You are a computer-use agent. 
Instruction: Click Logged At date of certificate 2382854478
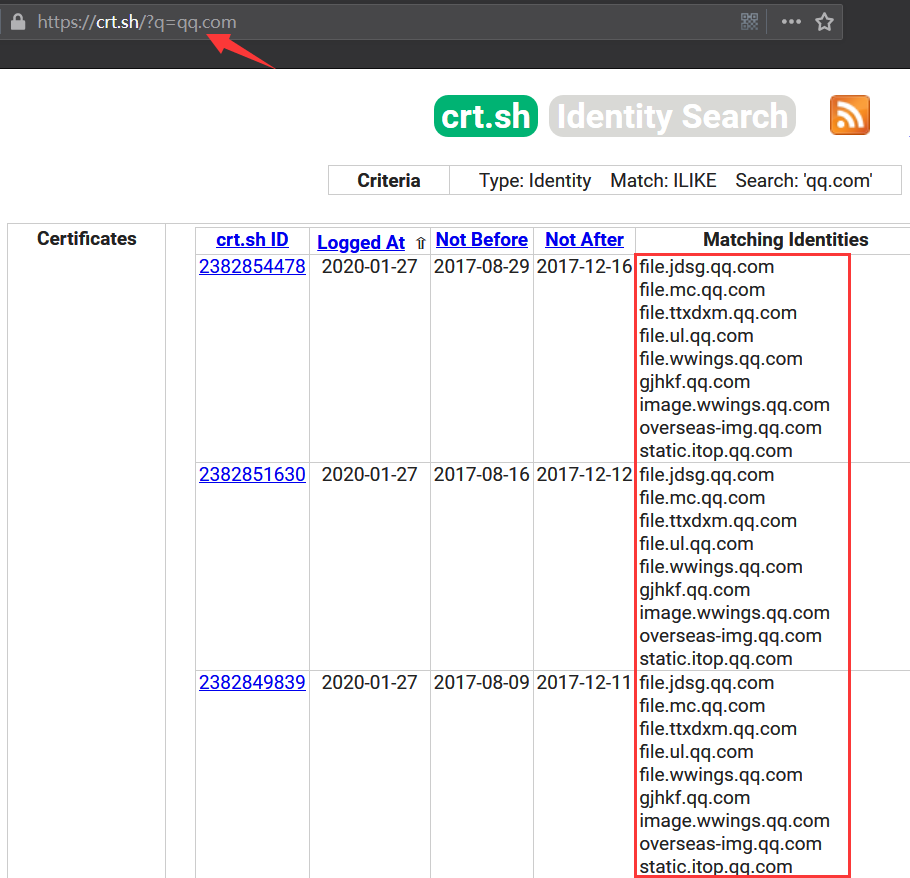370,266
